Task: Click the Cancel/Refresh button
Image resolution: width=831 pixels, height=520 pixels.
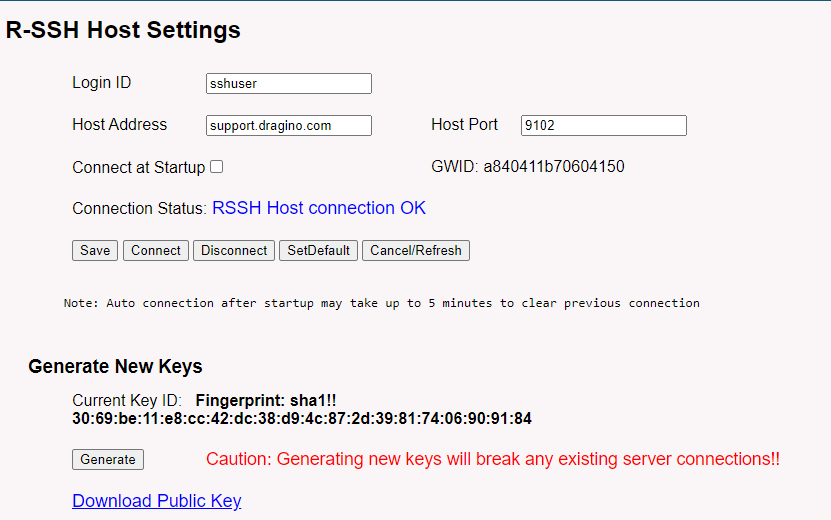Action: click(x=416, y=250)
